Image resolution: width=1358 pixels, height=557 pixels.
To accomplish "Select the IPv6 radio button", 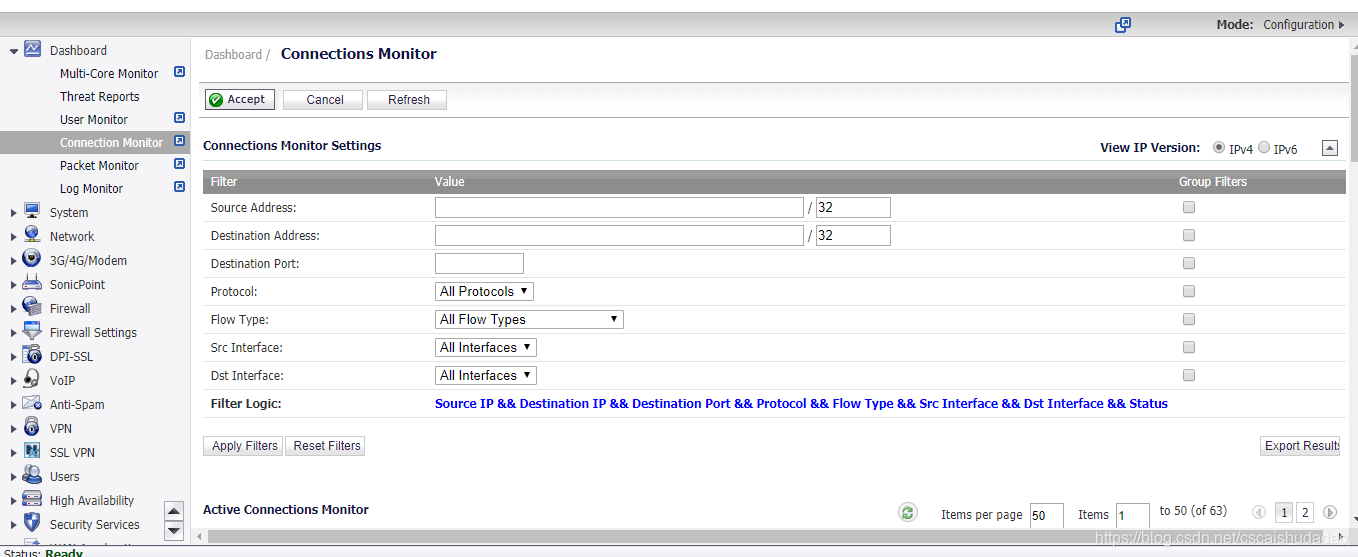I will (x=1264, y=147).
